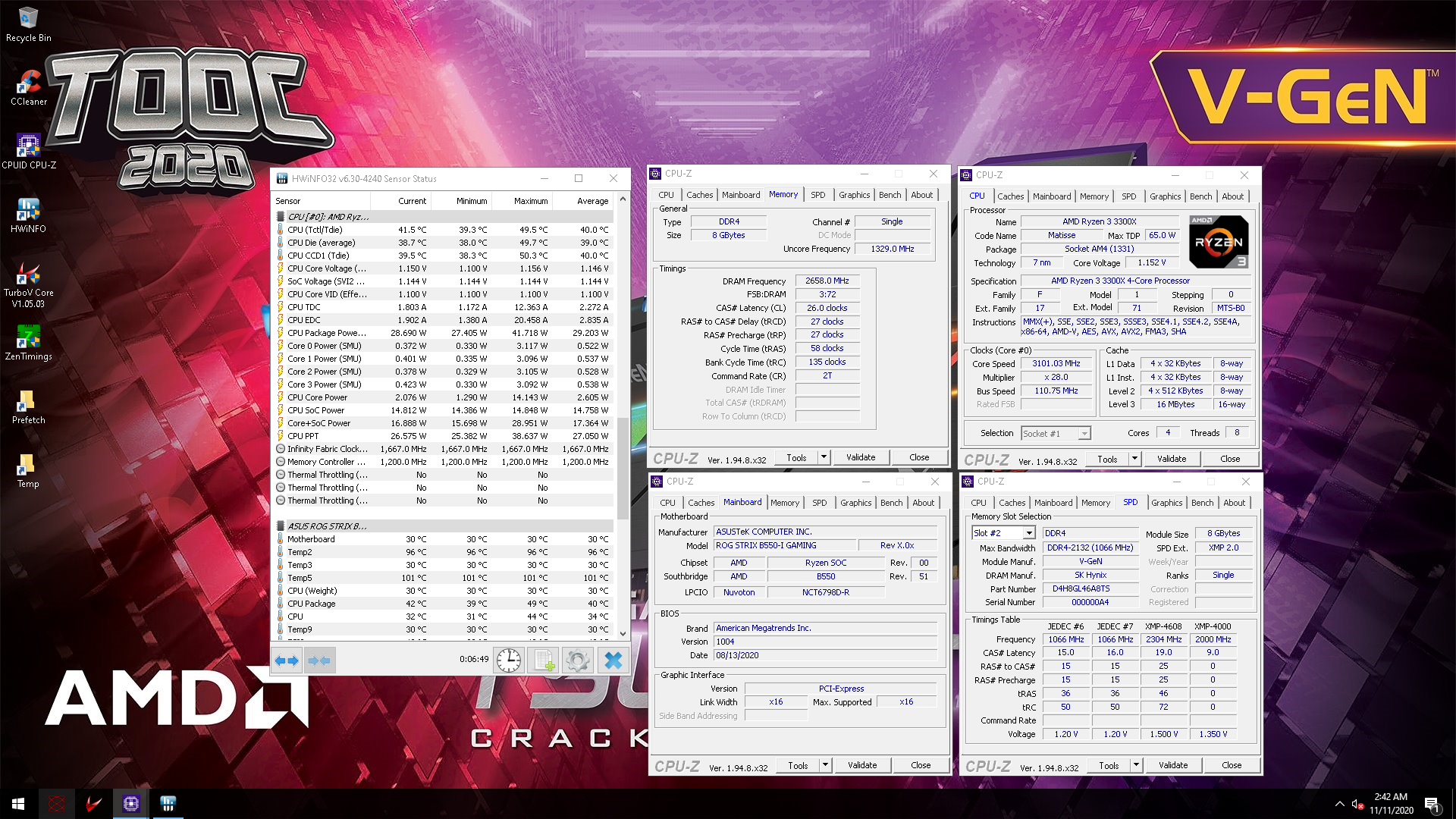Click the ROG STRIX B550-I GAMING model field
Screen dimensions: 1456x819
(x=785, y=546)
